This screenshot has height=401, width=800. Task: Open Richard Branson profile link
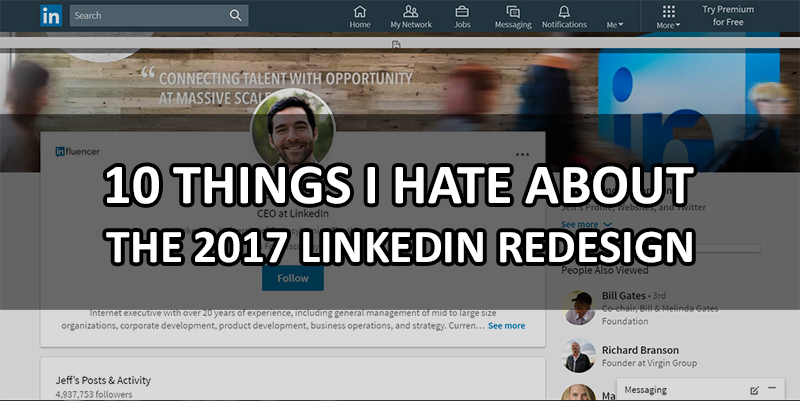click(x=640, y=350)
